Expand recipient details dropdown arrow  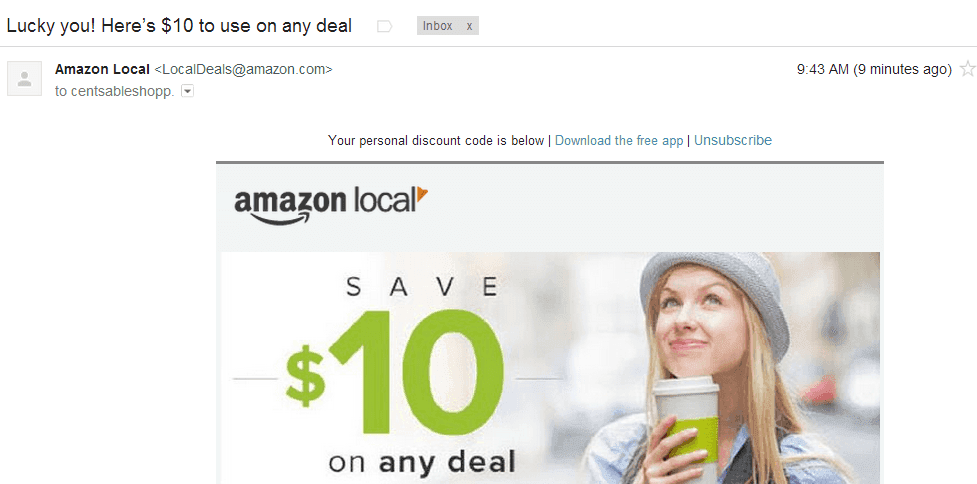coord(187,92)
